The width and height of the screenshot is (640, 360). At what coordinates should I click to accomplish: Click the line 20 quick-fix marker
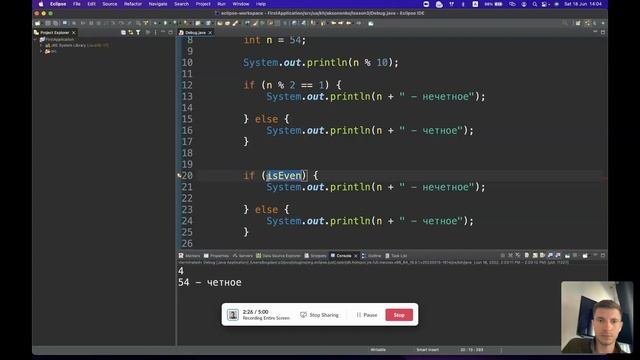tap(179, 176)
